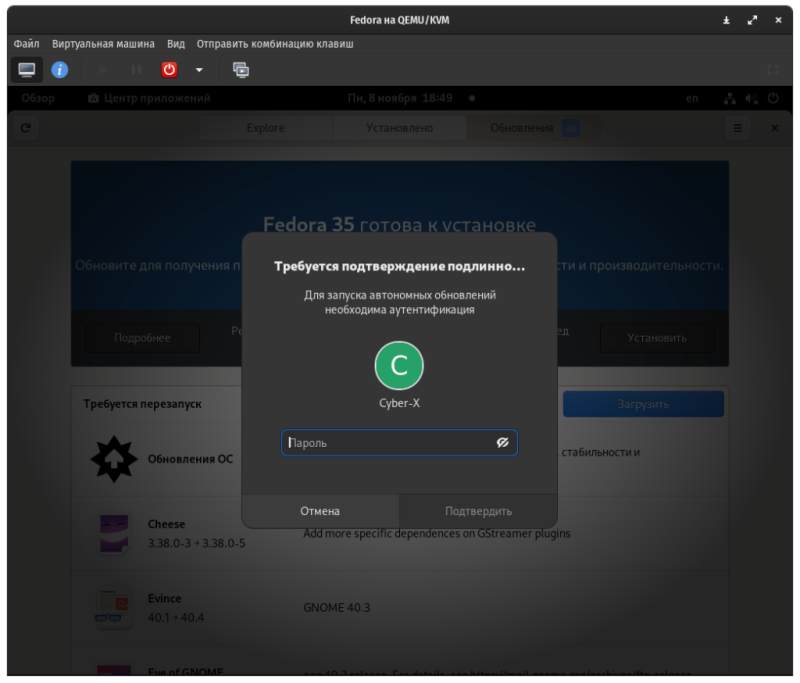Click the GNOME power icon
Image resolution: width=800 pixels, height=683 pixels.
[773, 98]
